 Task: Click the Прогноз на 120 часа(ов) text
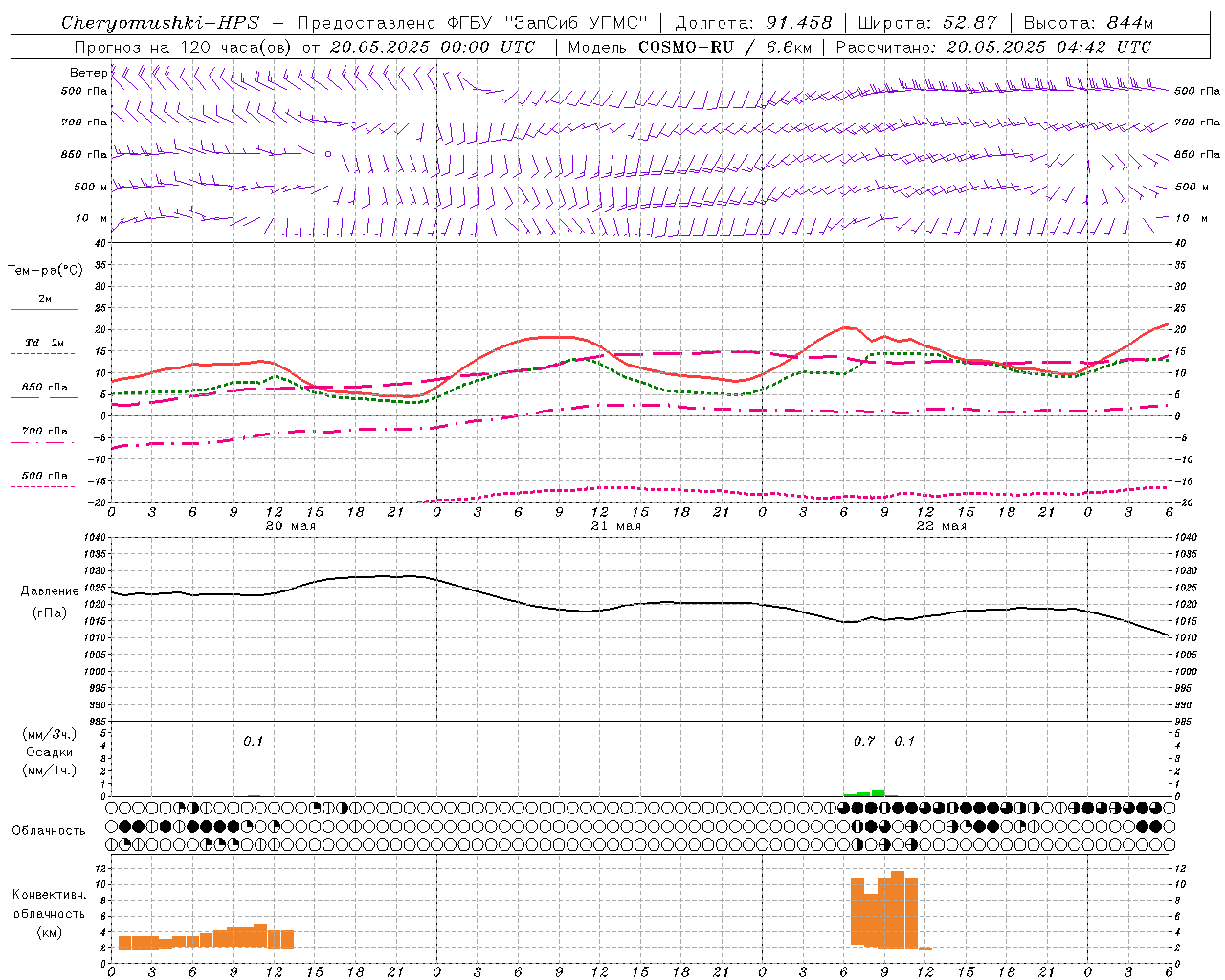184,47
